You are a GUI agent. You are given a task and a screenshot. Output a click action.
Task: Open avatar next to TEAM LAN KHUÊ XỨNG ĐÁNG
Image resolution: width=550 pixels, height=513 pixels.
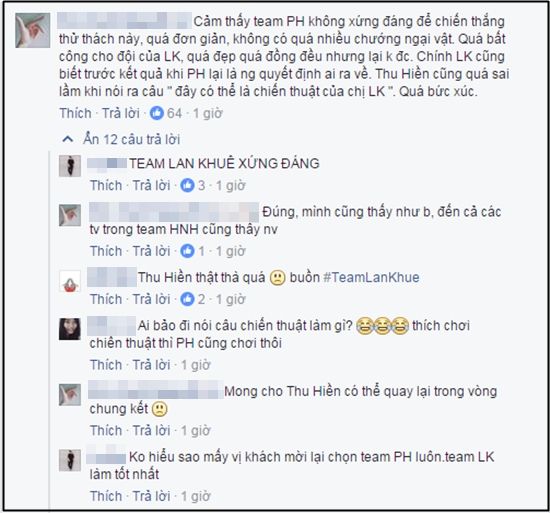pyautogui.click(x=70, y=166)
